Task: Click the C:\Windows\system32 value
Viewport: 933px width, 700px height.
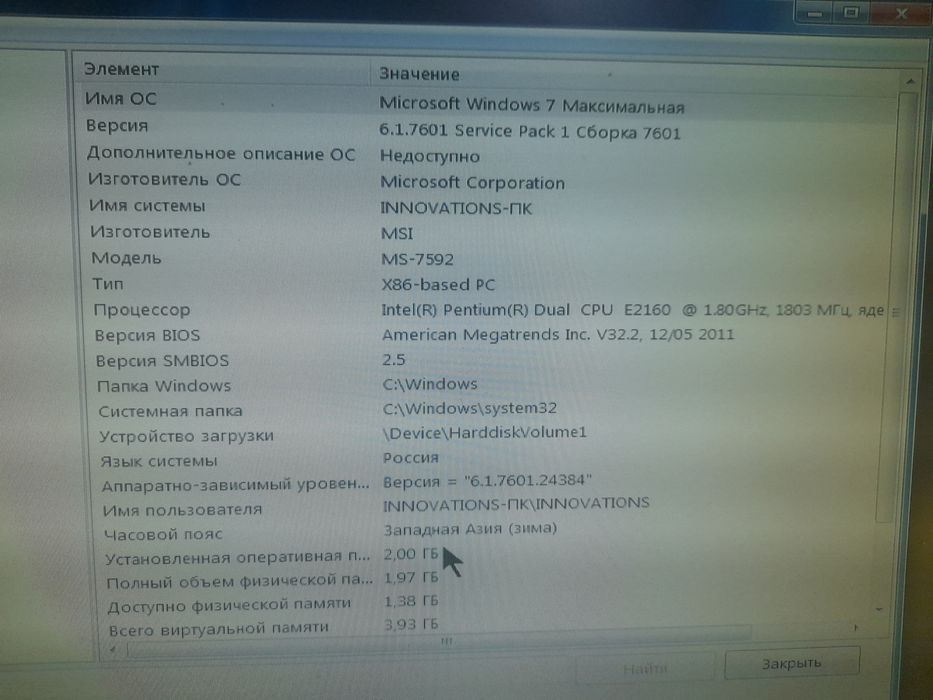Action: coord(470,408)
